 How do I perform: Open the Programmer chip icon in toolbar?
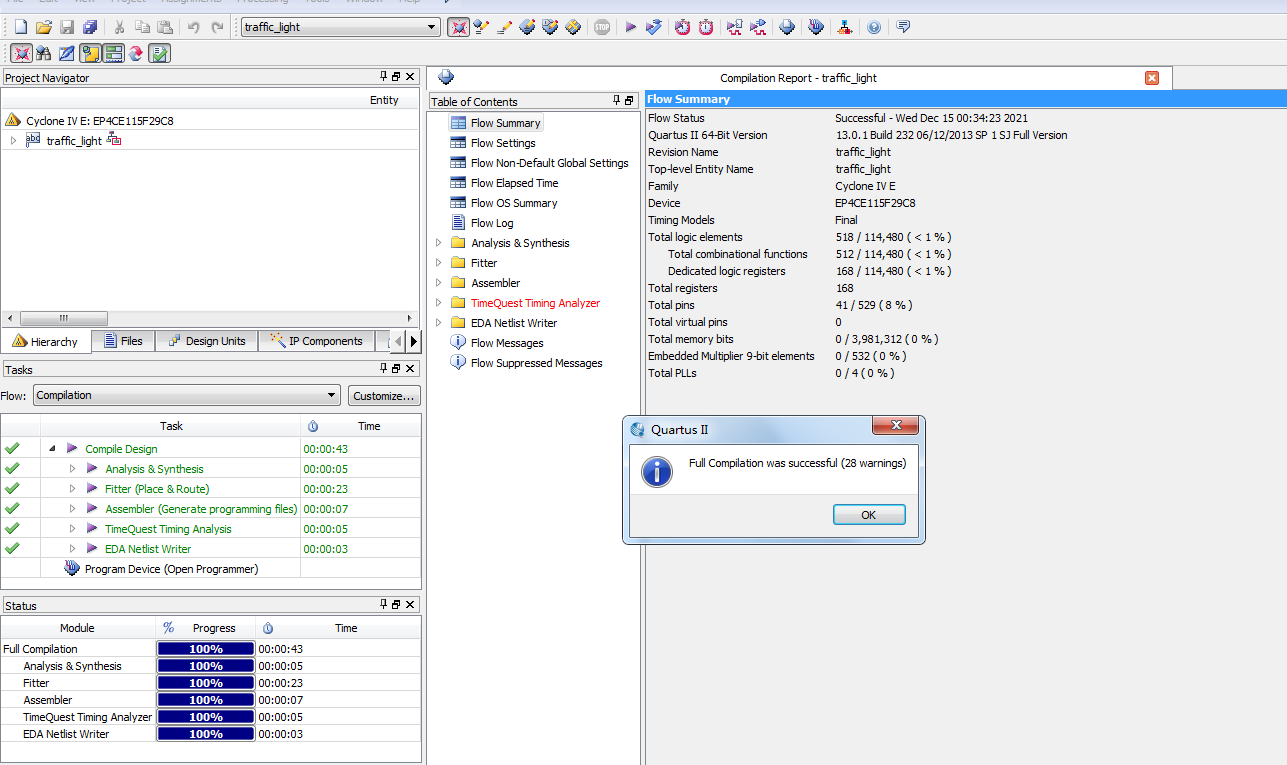click(x=816, y=27)
